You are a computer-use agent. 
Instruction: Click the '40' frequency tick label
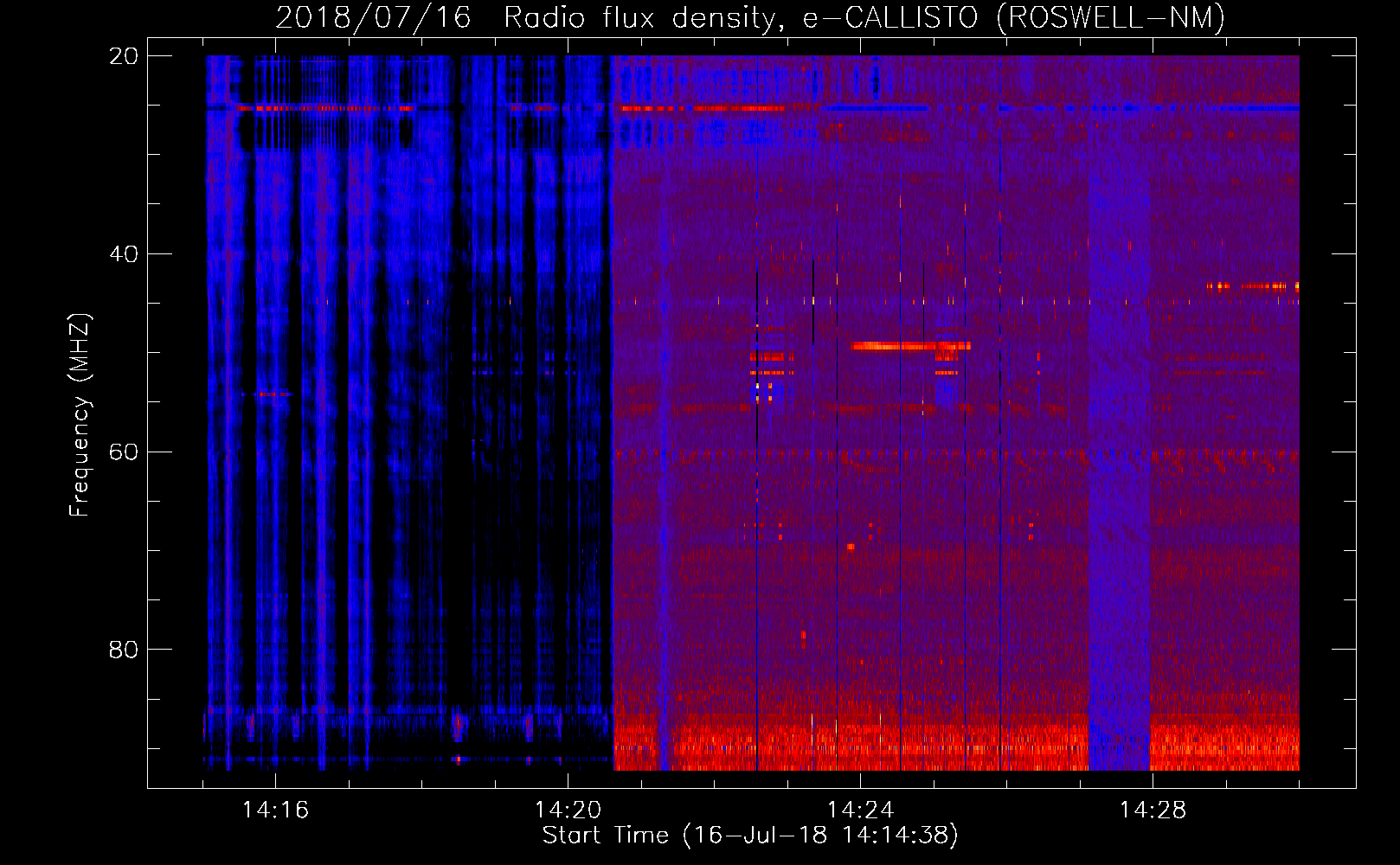(x=124, y=254)
